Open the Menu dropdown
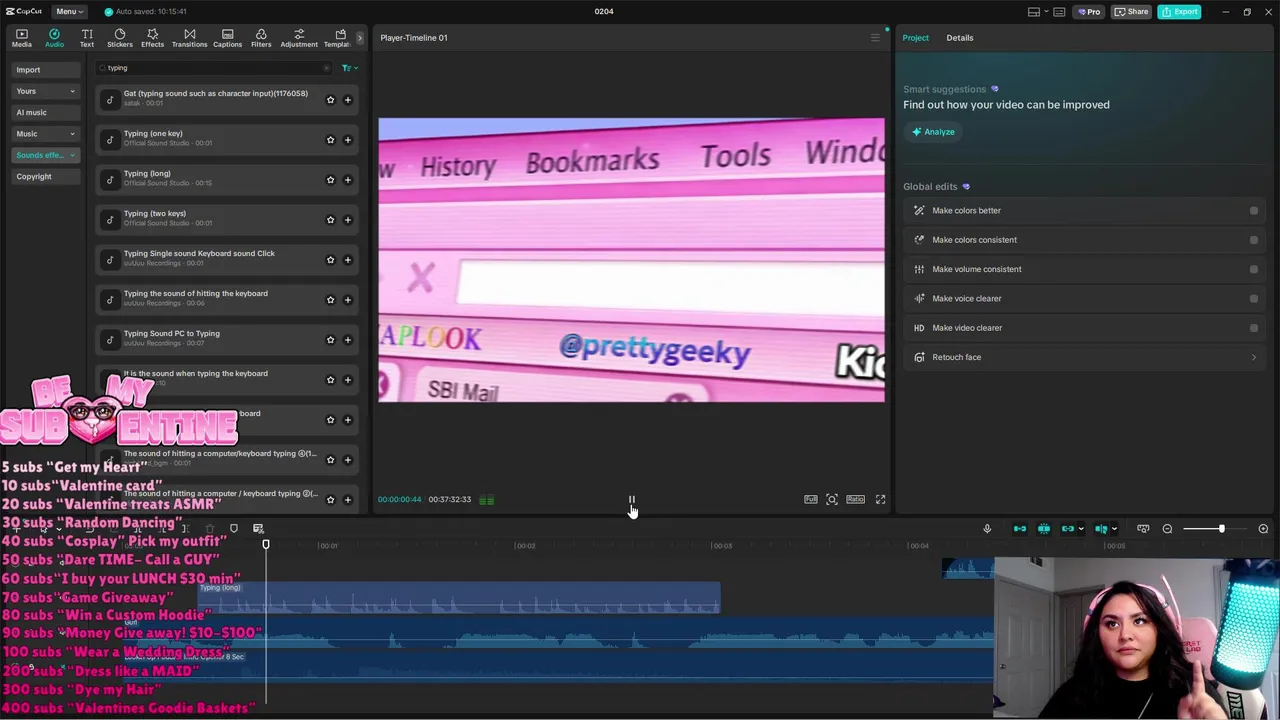Screen dimensions: 1280x720 pos(69,11)
